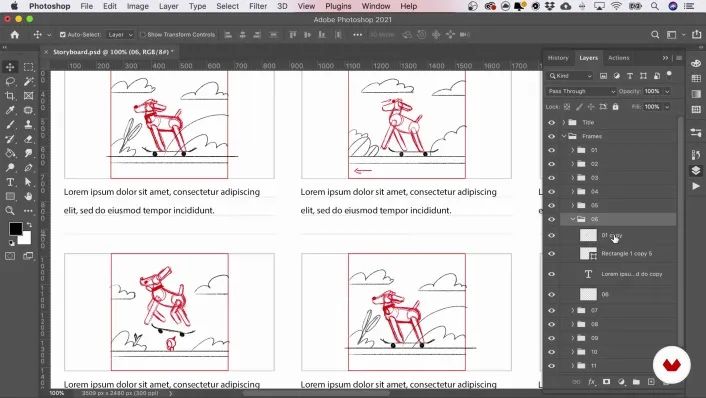The height and width of the screenshot is (398, 706).
Task: Select the Crop tool
Action: pyautogui.click(x=10, y=96)
